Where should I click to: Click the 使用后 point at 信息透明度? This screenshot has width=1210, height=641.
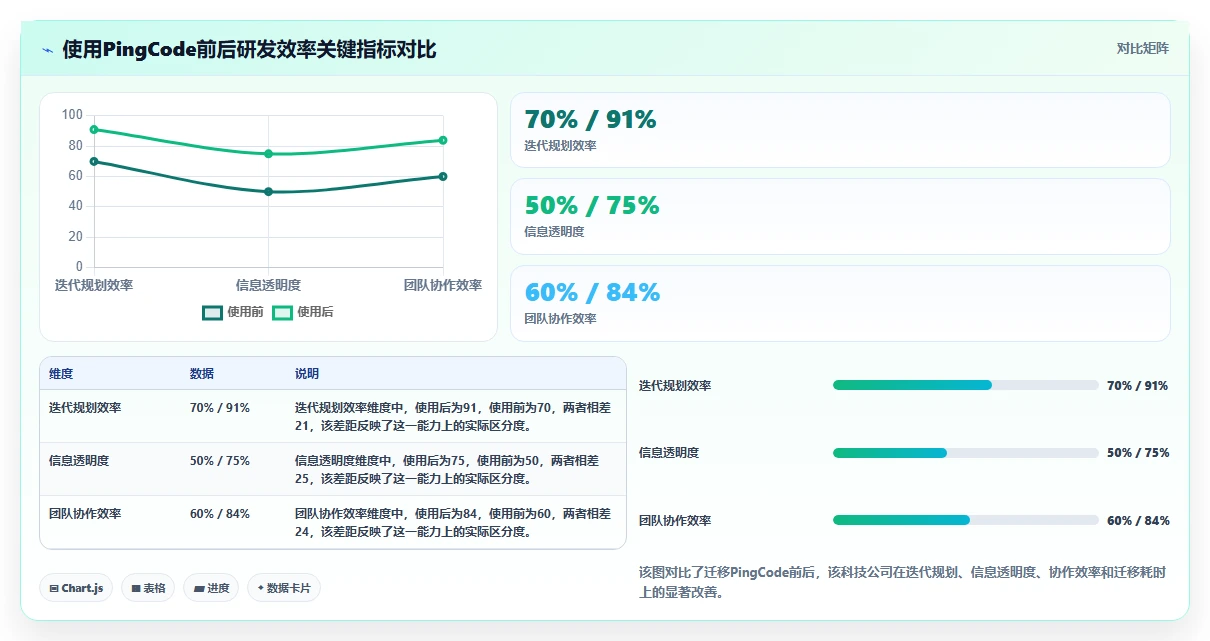tap(268, 153)
